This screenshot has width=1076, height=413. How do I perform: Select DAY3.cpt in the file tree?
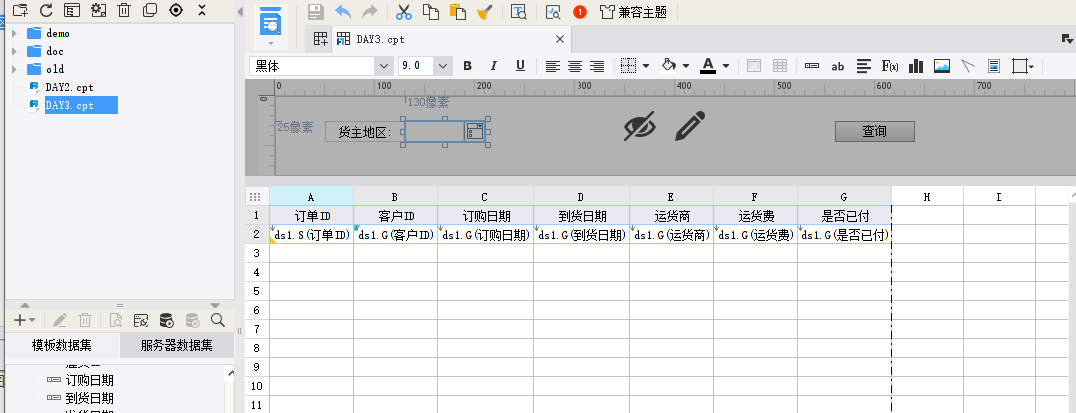click(81, 105)
